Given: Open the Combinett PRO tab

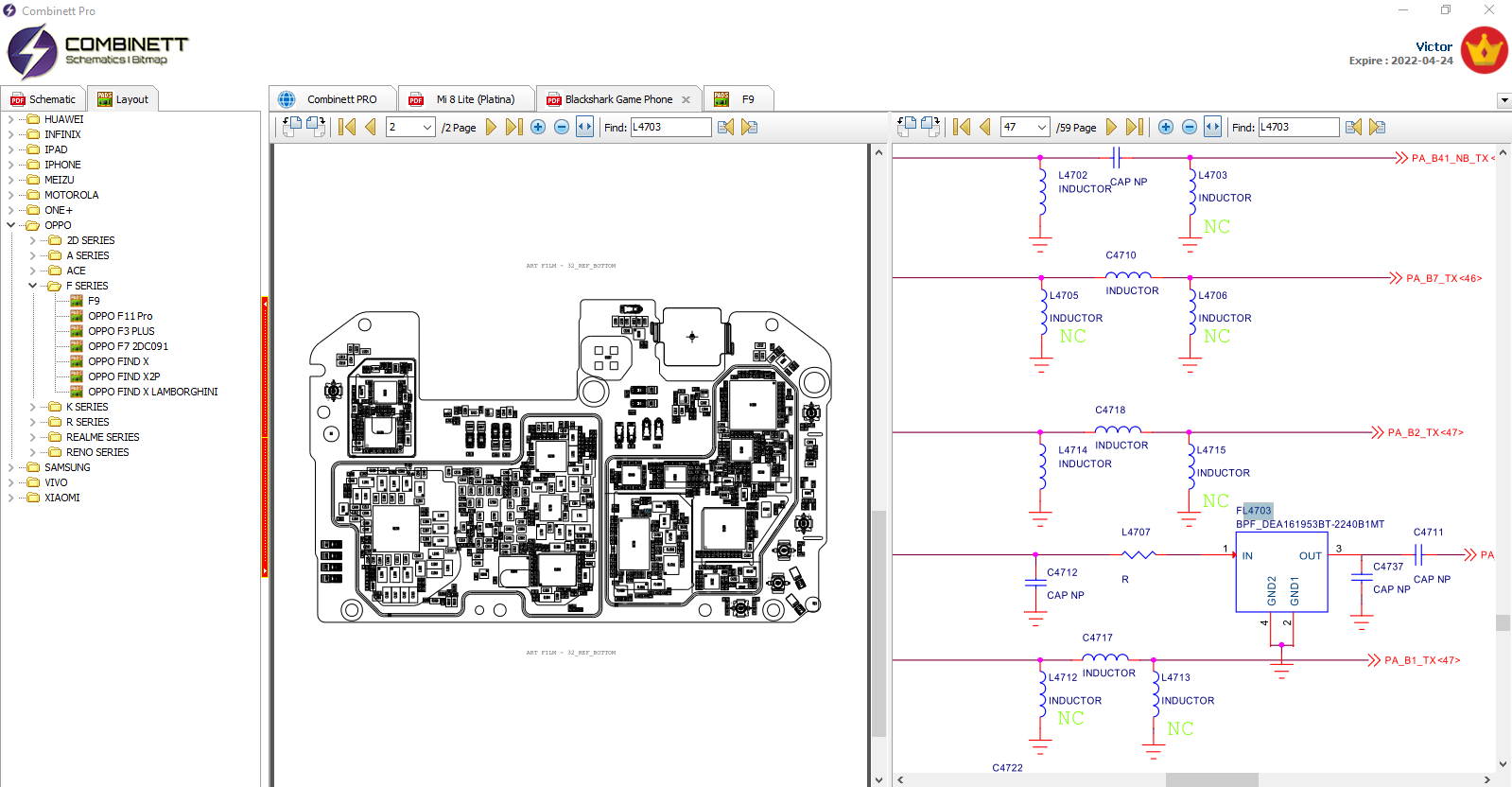Looking at the screenshot, I should coord(332,99).
